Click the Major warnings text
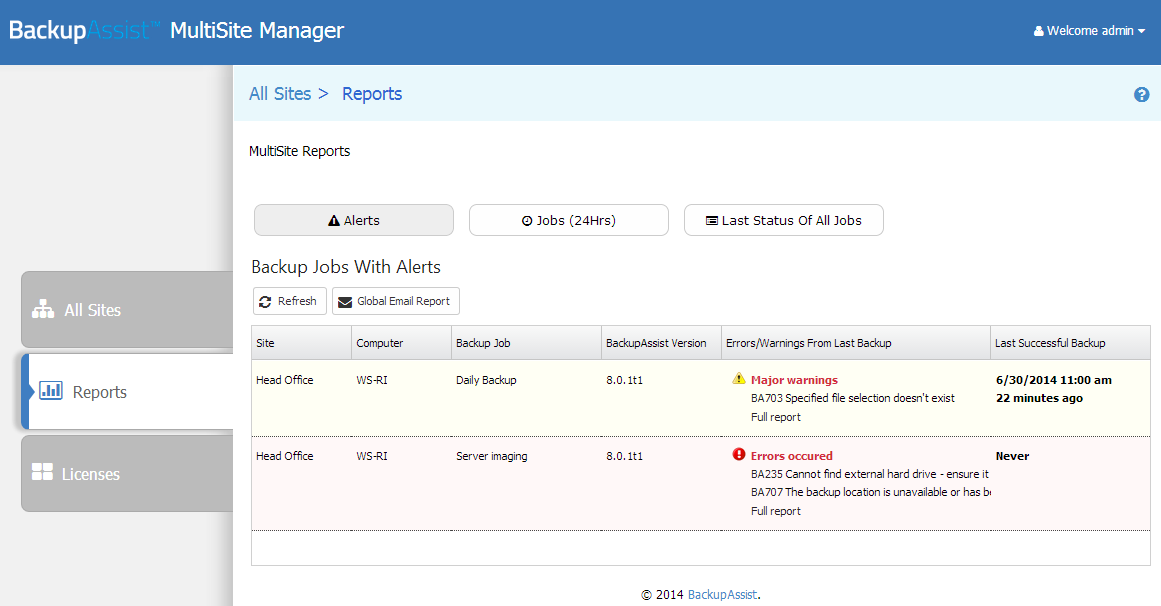Screen dimensions: 1161x606 (794, 380)
